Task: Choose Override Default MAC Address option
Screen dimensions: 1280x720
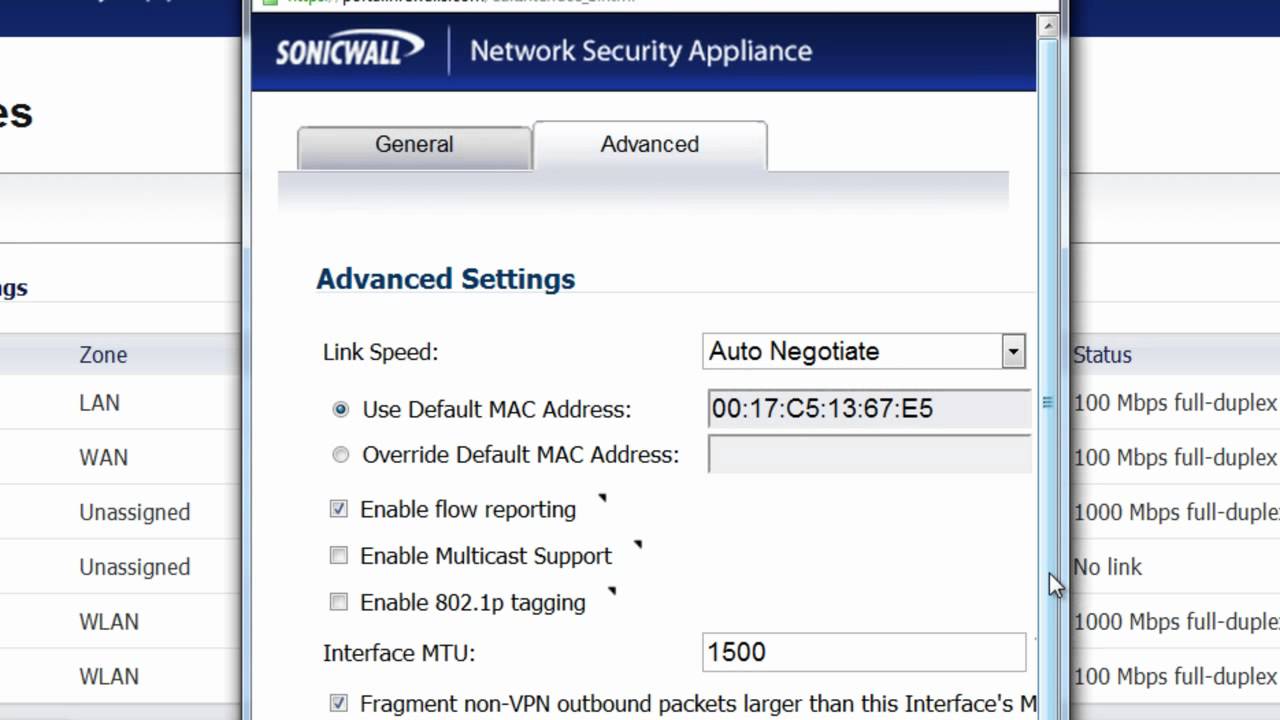Action: pyautogui.click(x=341, y=455)
